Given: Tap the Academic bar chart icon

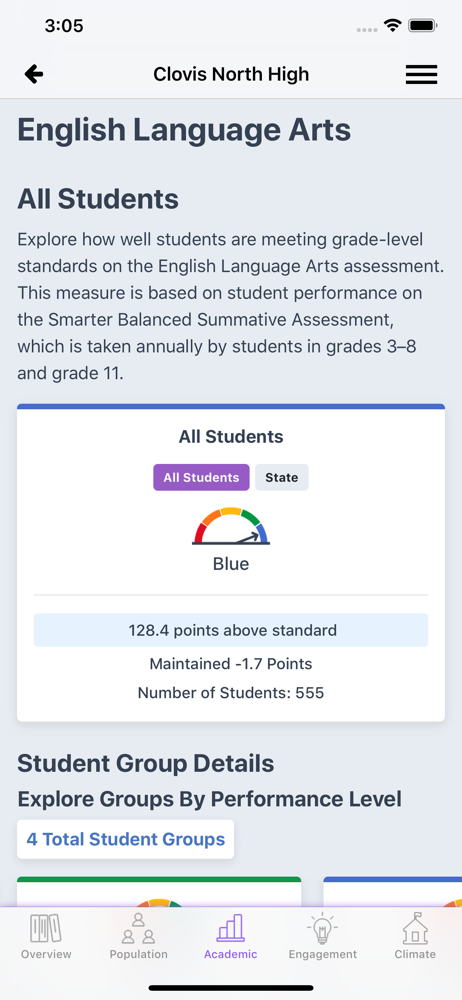Looking at the screenshot, I should [x=230, y=928].
